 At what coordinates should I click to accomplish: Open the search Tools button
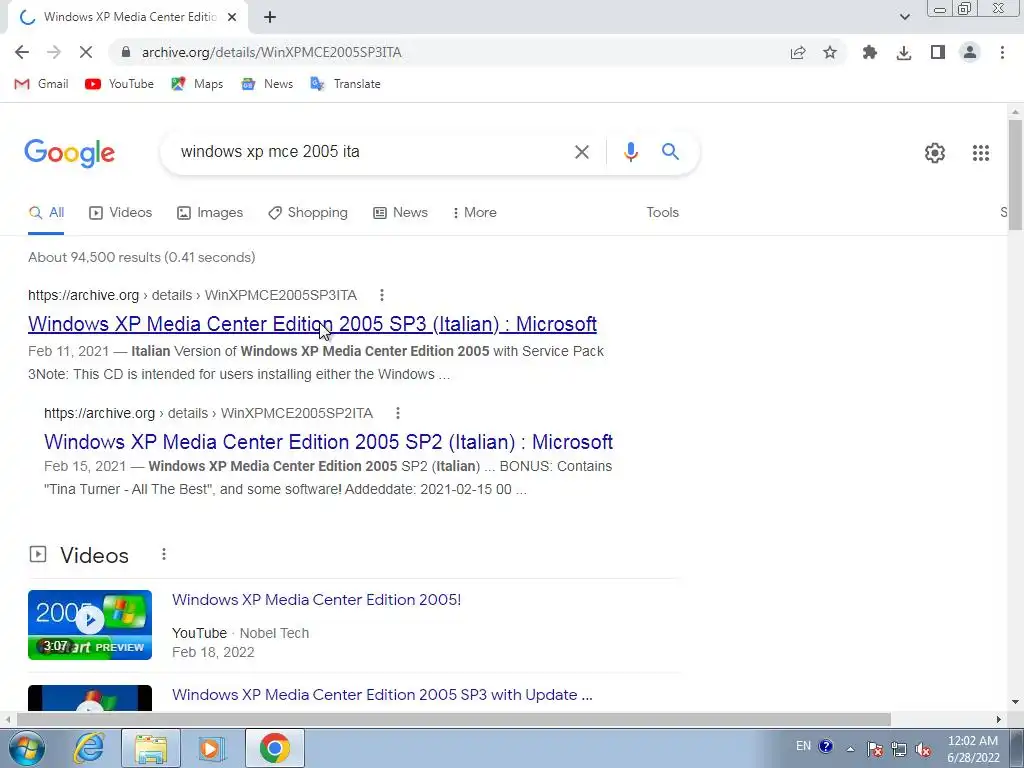point(662,213)
